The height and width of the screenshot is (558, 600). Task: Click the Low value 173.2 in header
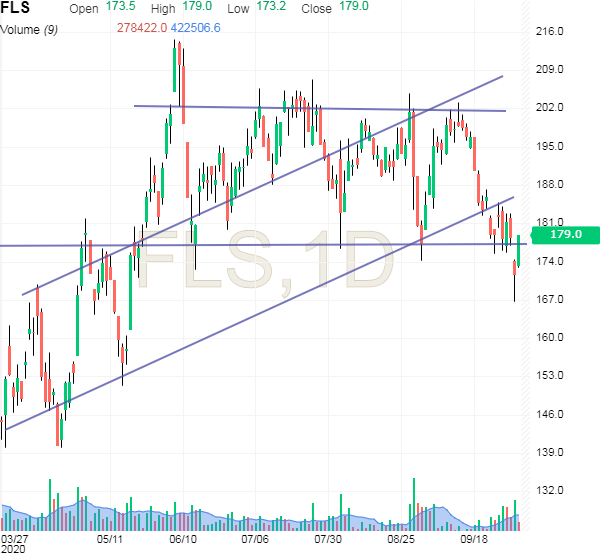[x=270, y=7]
